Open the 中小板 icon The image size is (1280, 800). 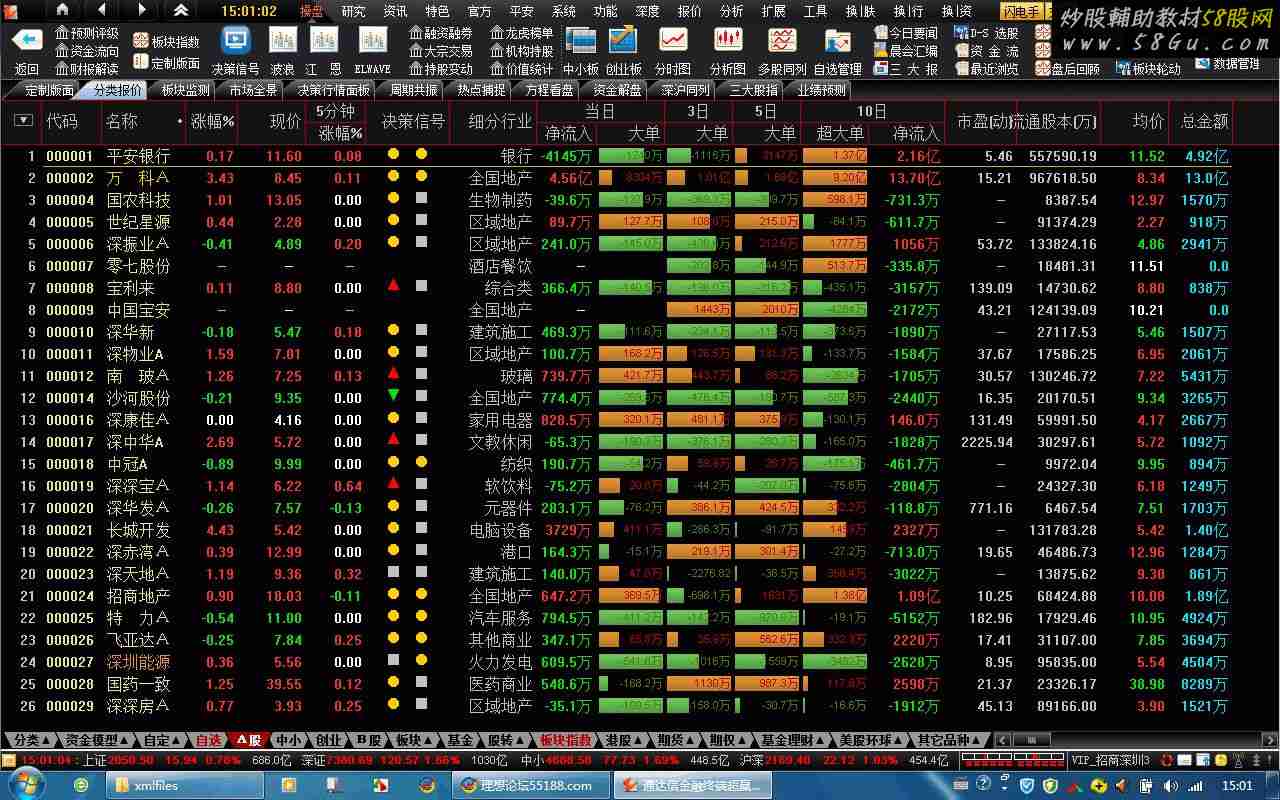tap(580, 41)
